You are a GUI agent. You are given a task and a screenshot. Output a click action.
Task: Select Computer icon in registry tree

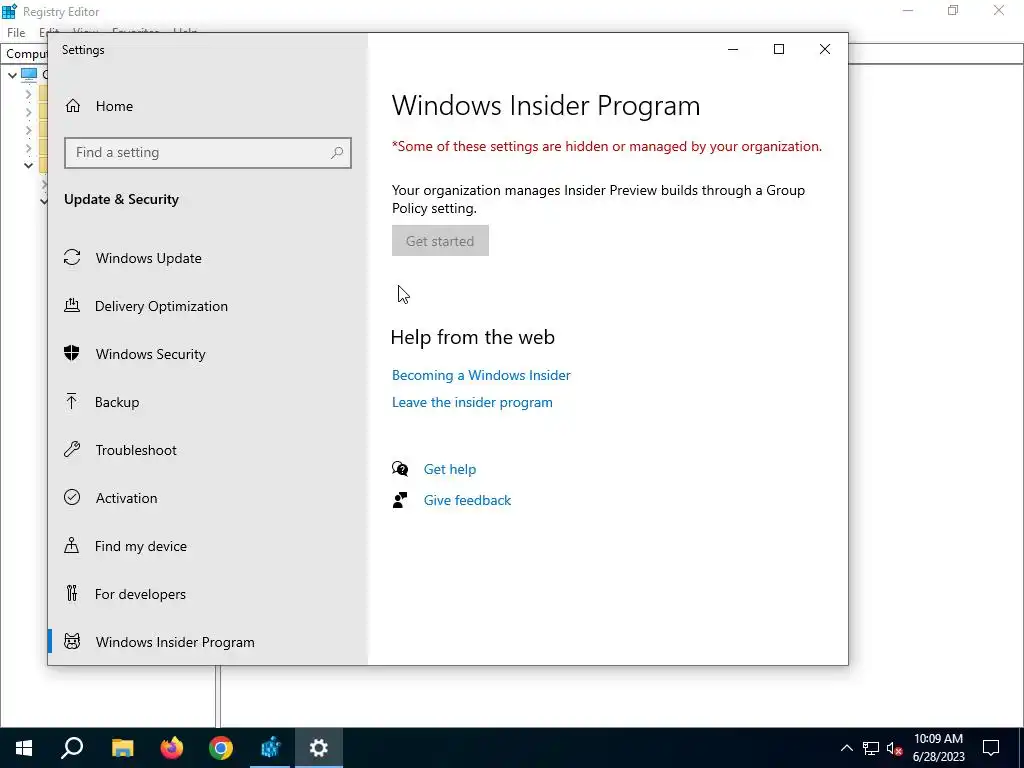coord(29,74)
